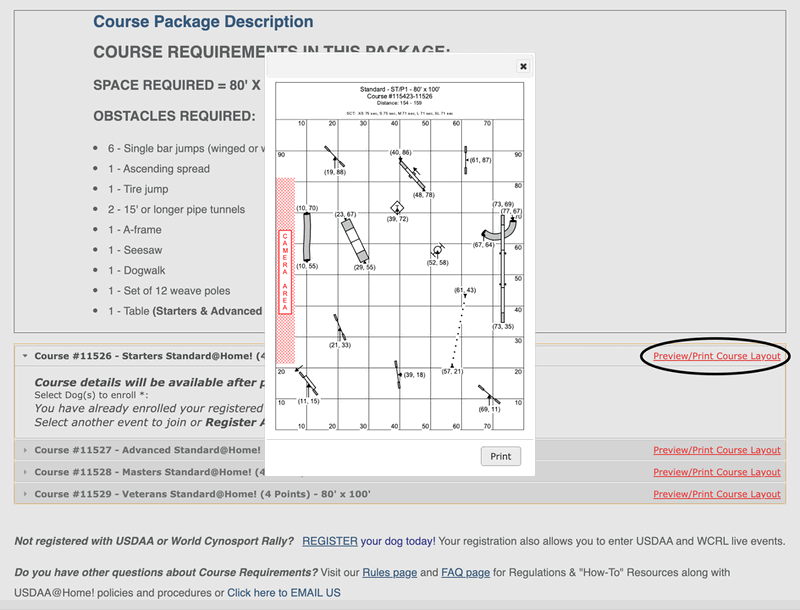Follow the REGISTER link
Screen dimensions: 800x610
tap(330, 541)
